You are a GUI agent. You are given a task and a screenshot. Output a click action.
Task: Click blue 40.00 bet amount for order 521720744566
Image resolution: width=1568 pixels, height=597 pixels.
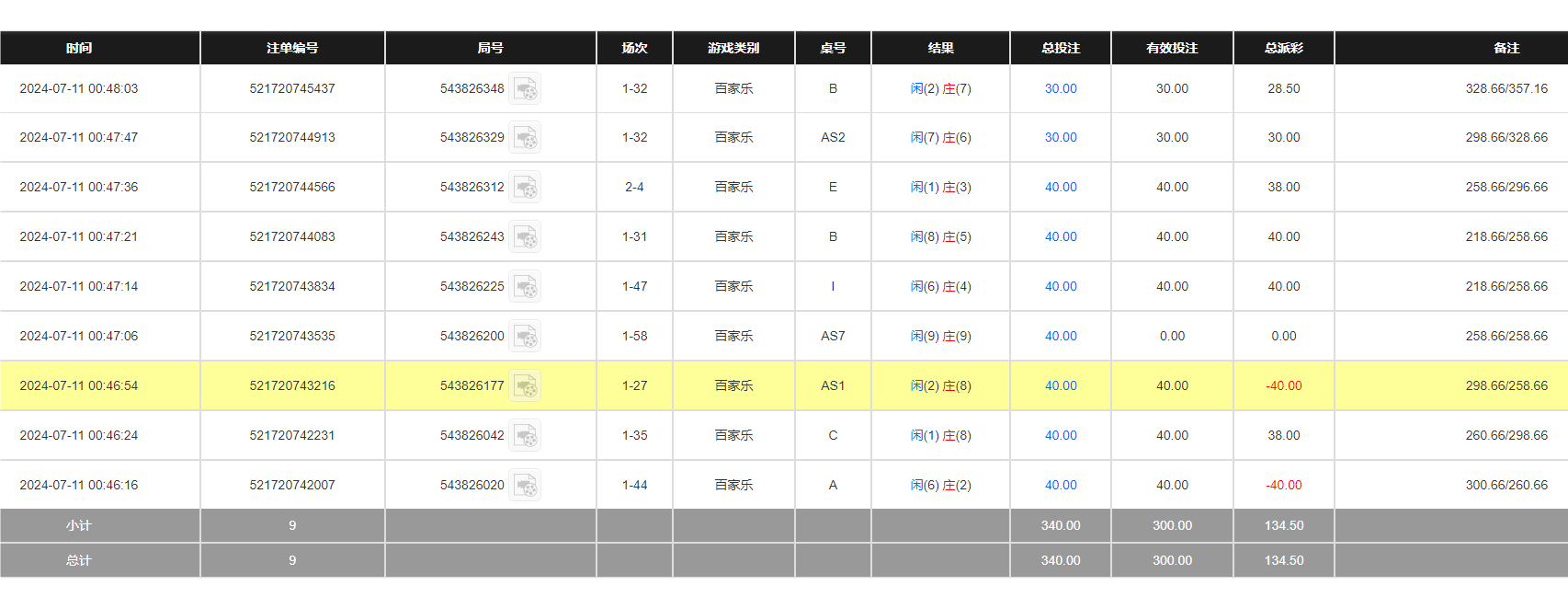pos(1060,188)
